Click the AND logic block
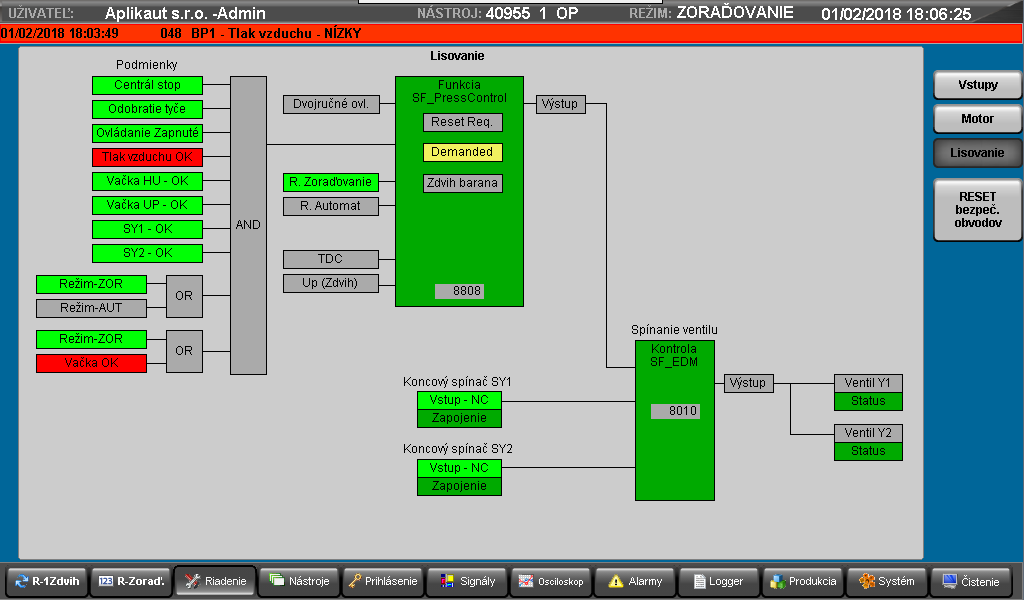1024x600 pixels. coord(248,225)
